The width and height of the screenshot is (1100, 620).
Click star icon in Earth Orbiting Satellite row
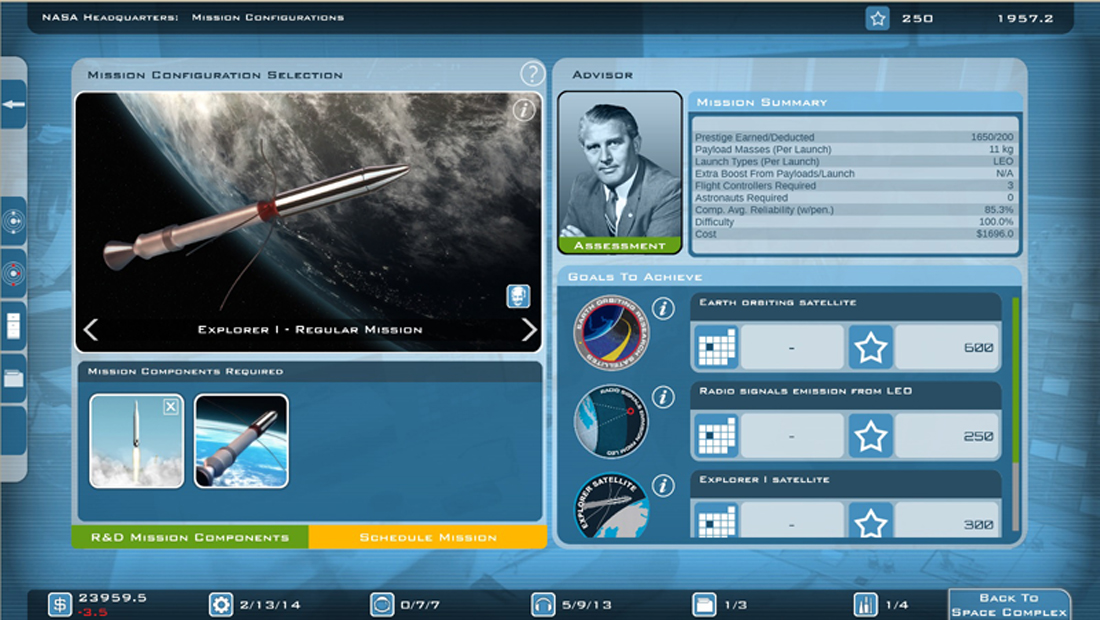tap(871, 347)
